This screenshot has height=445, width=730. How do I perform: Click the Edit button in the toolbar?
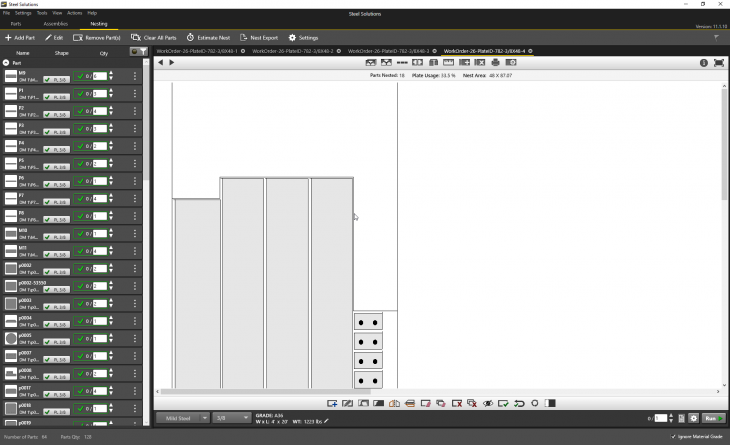point(54,38)
